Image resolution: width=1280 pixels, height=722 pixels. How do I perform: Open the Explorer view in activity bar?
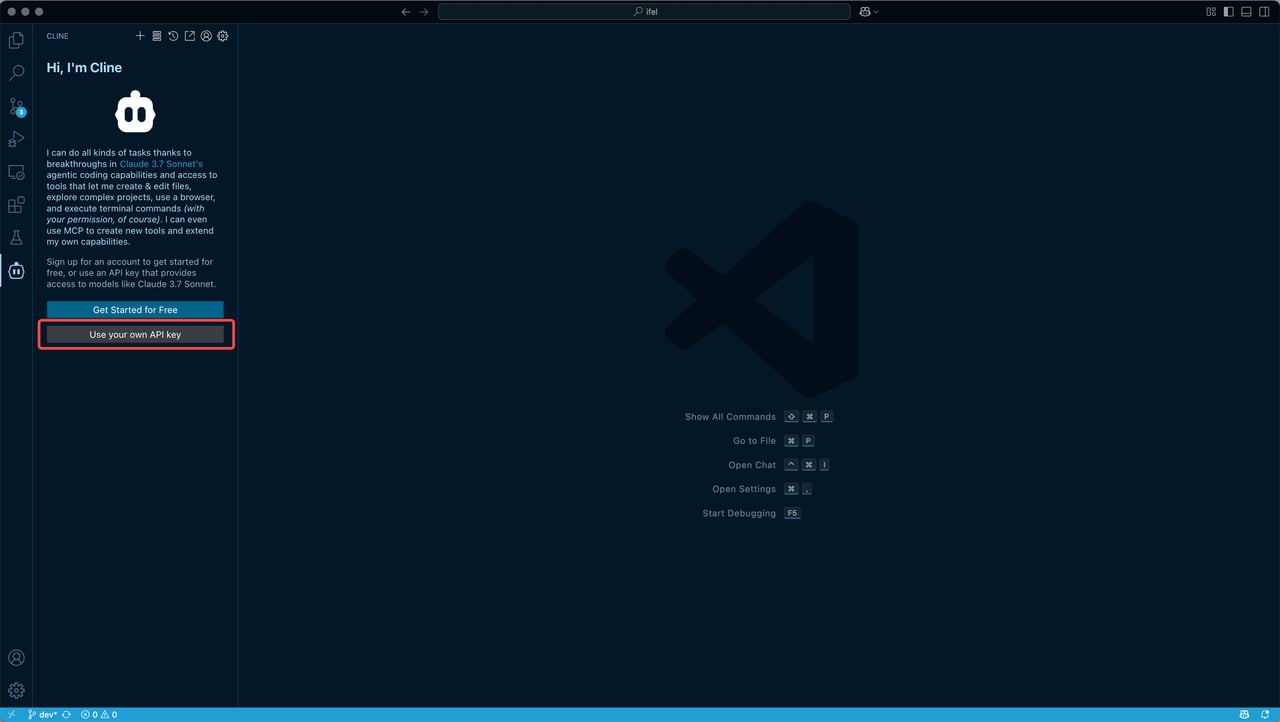tap(16, 41)
